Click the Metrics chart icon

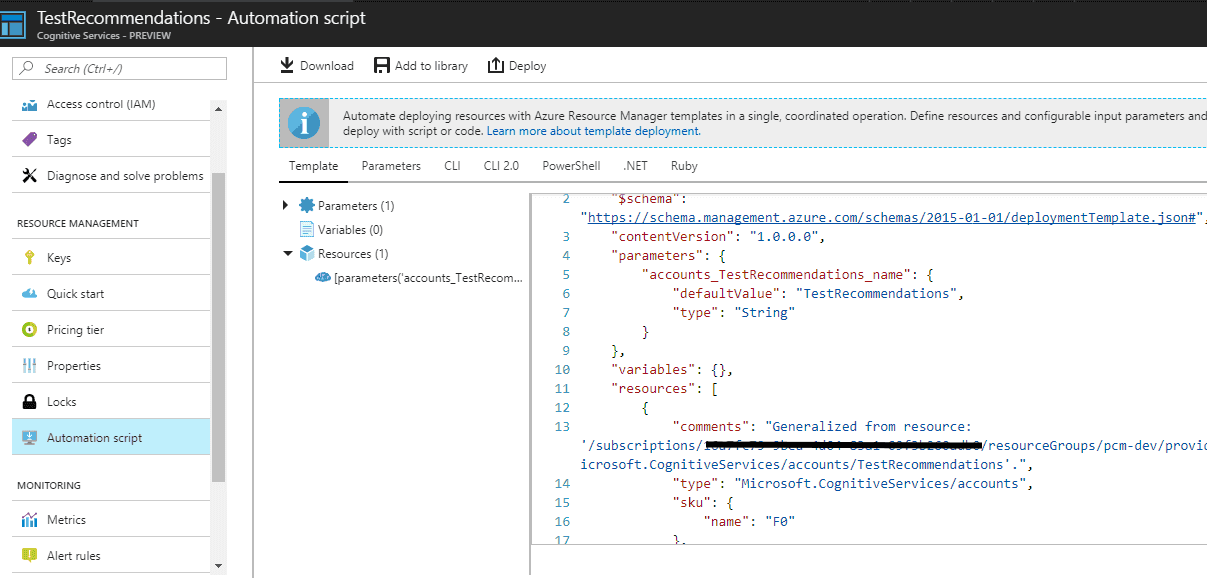(x=29, y=520)
